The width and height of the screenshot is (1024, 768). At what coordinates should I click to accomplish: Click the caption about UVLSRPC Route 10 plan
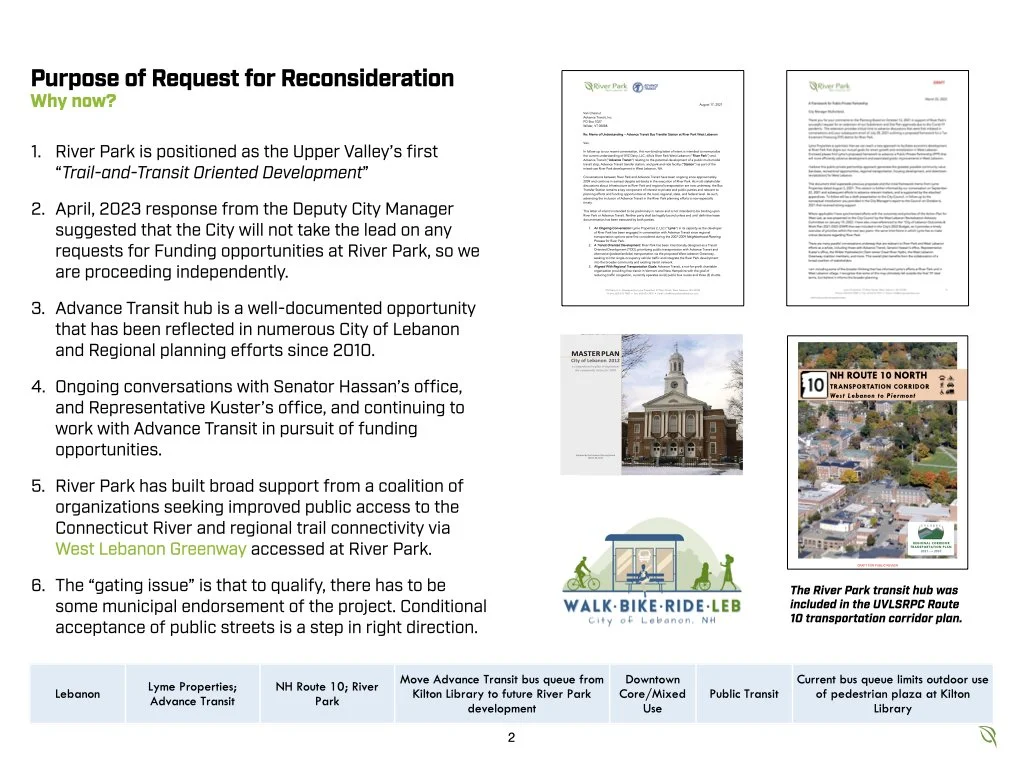876,604
